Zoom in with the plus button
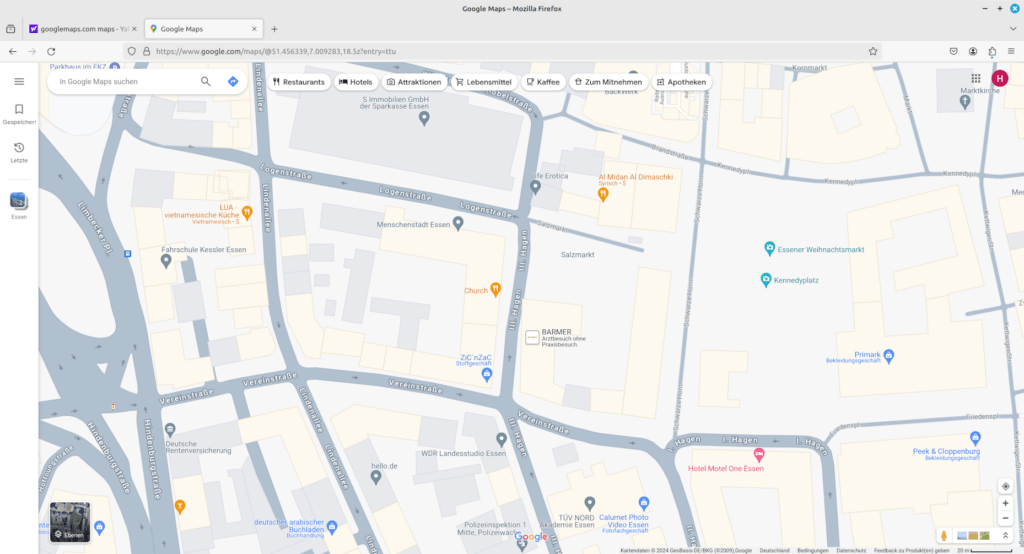 tap(1005, 503)
